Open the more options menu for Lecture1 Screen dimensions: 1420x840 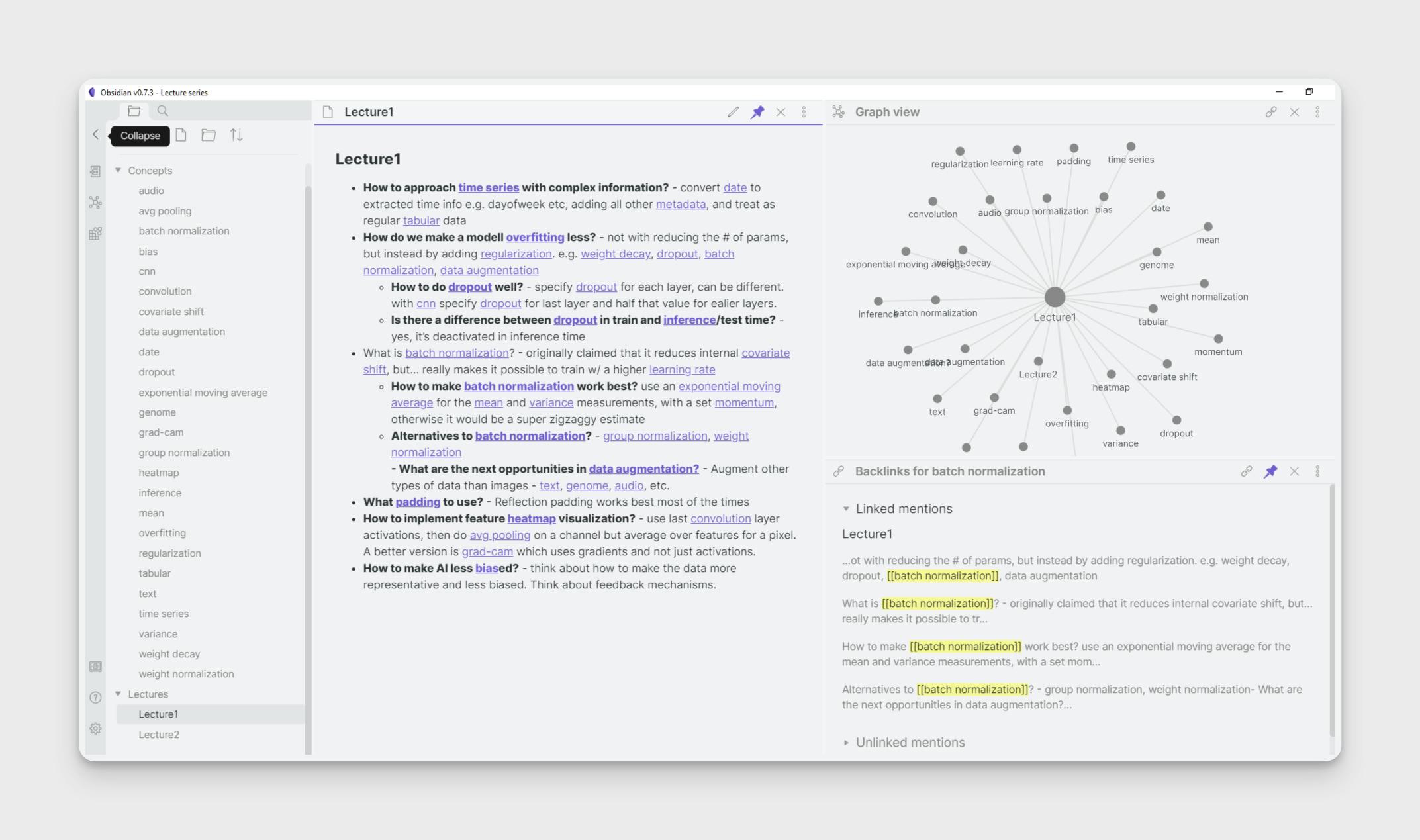(804, 112)
